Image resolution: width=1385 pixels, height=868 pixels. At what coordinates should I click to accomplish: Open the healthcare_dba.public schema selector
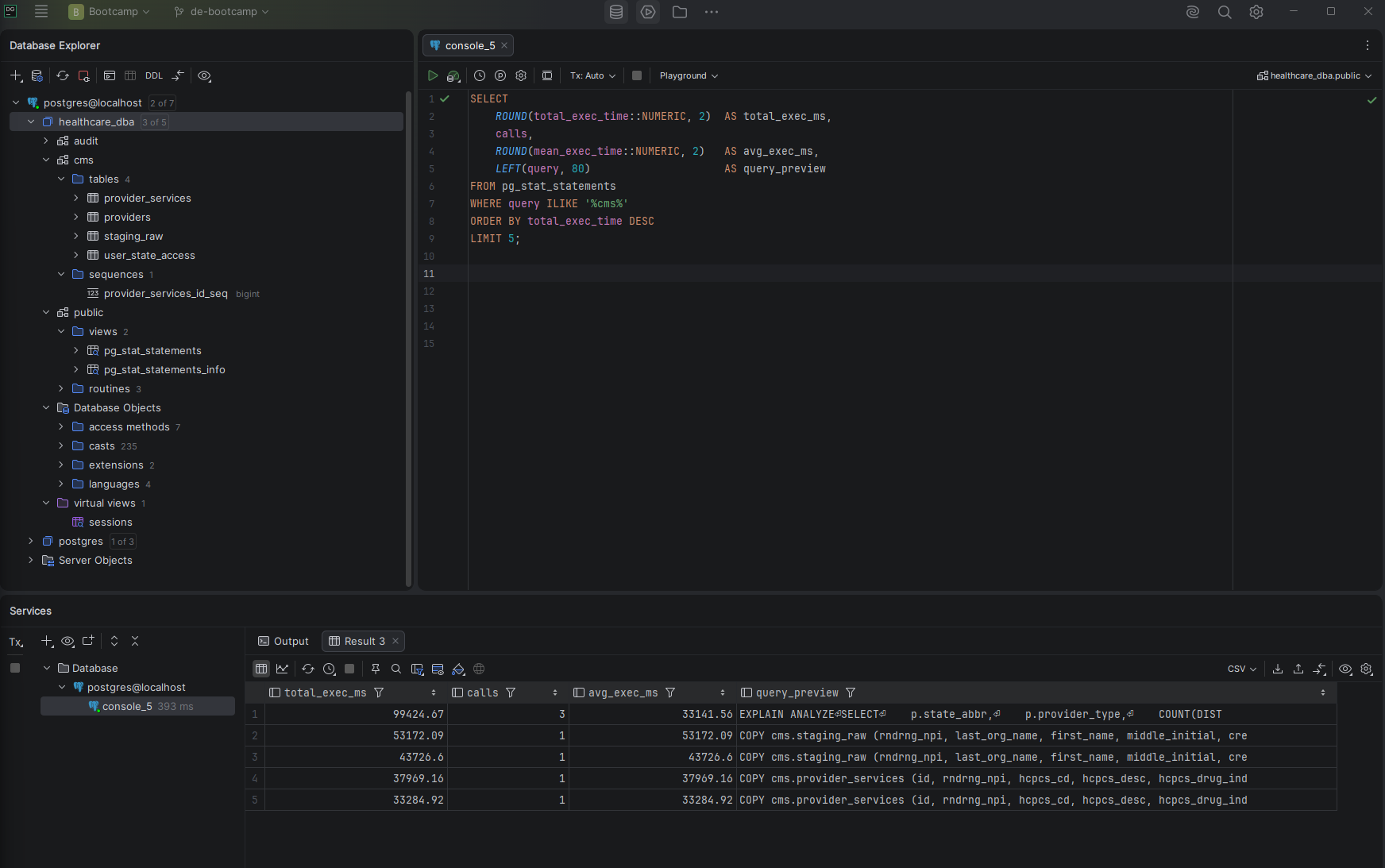pos(1314,75)
